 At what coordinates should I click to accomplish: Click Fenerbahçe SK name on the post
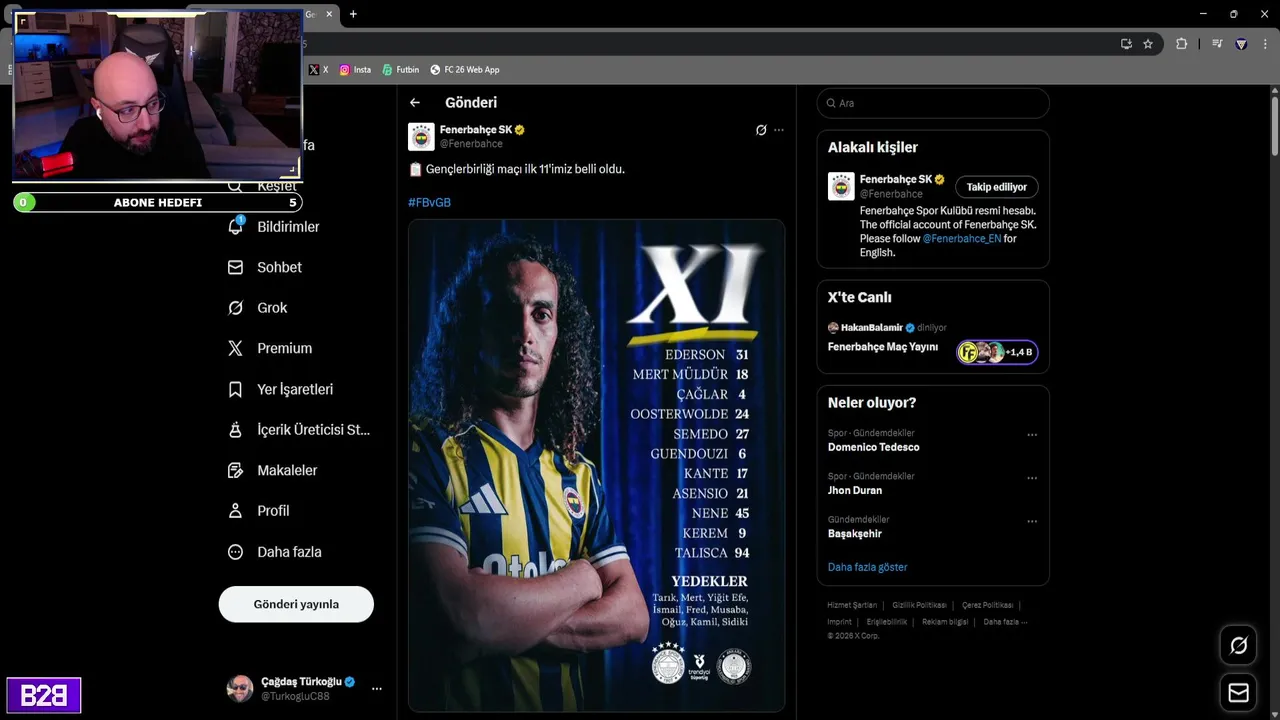[x=476, y=130]
